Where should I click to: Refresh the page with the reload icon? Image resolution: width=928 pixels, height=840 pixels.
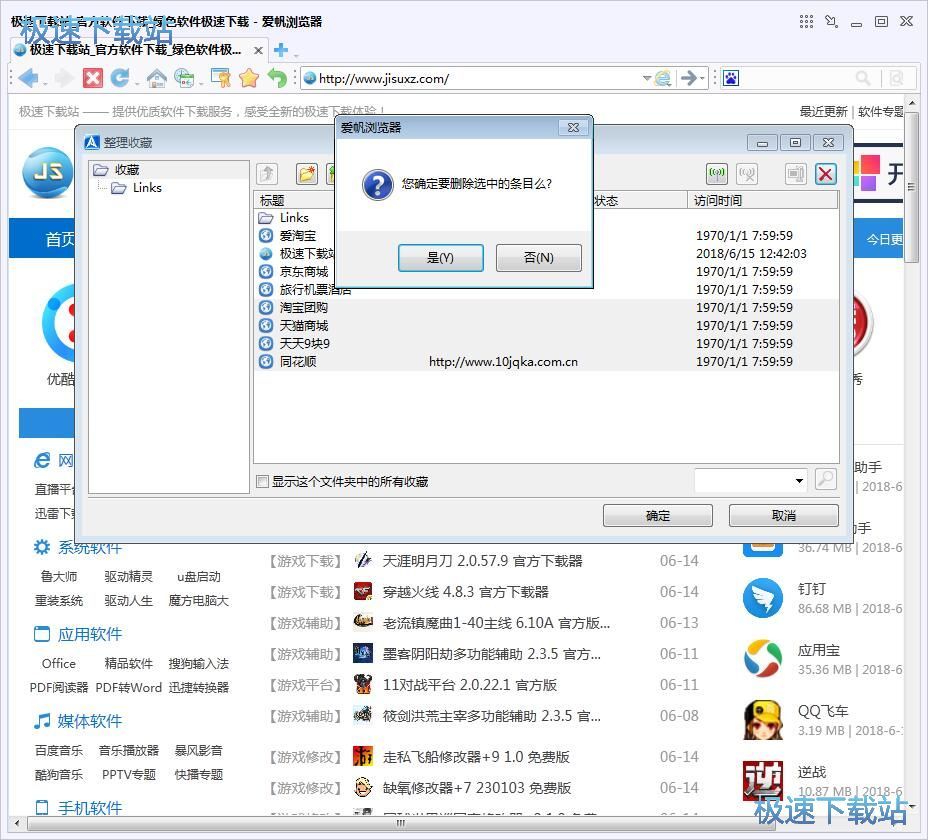(x=120, y=78)
